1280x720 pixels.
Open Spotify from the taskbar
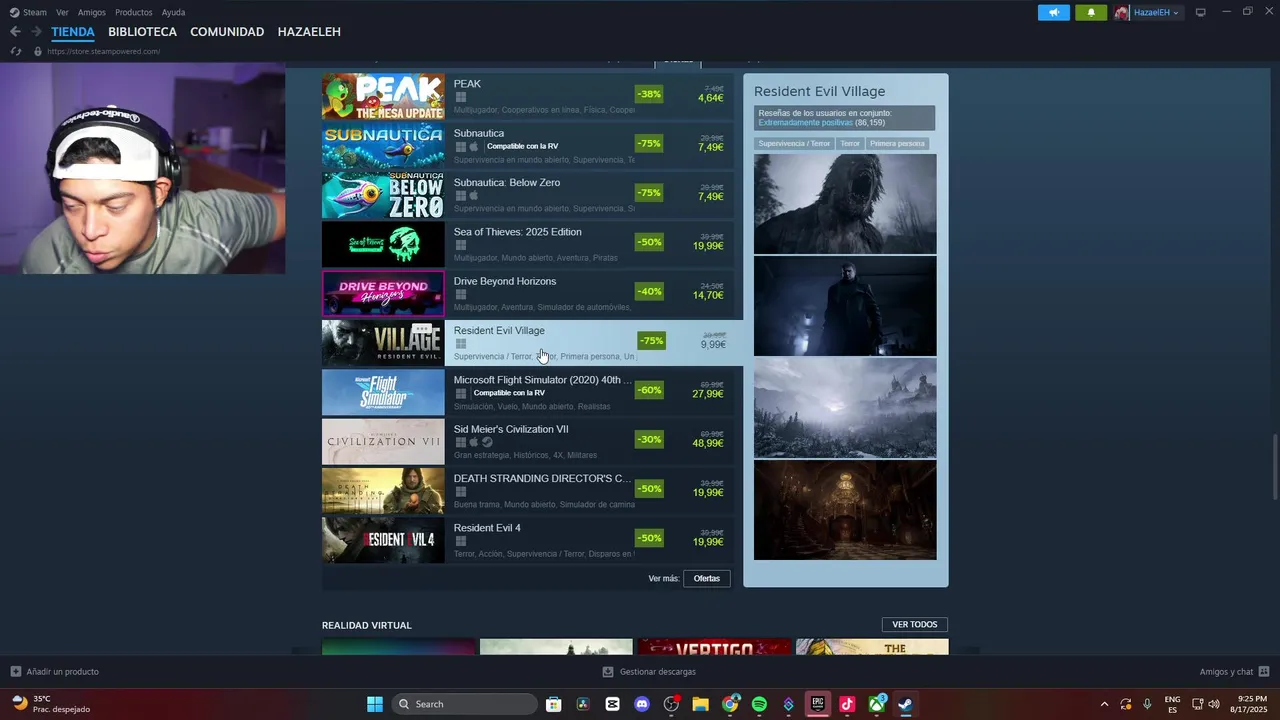coord(759,704)
